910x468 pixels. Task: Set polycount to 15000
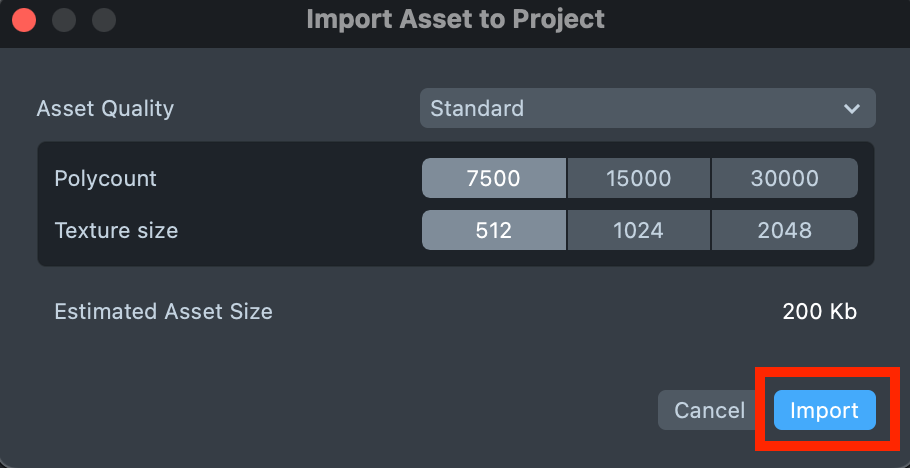coord(639,179)
